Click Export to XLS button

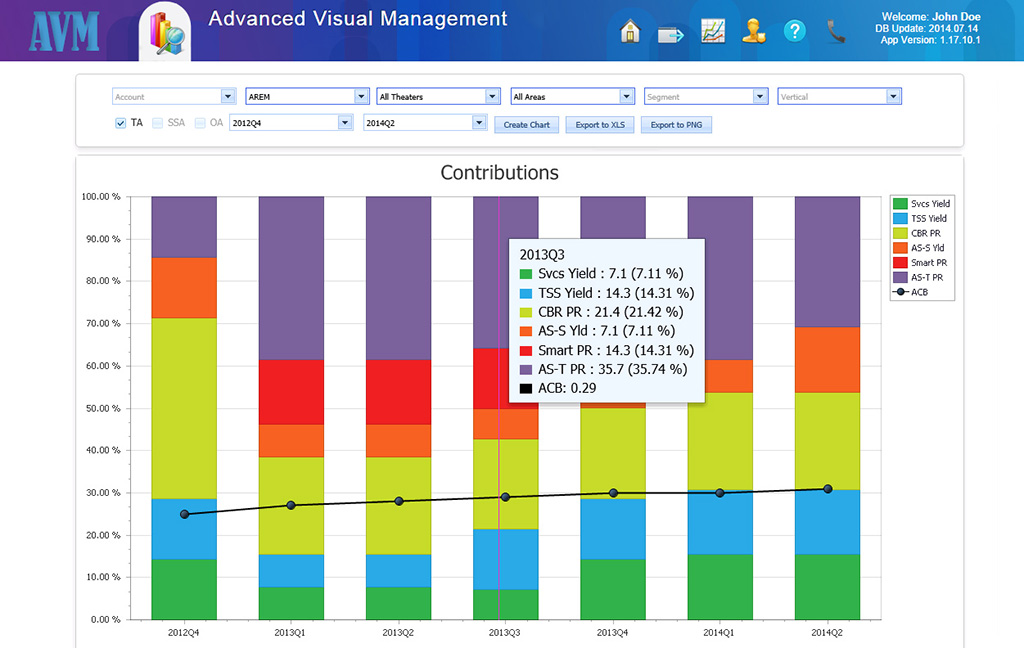(x=599, y=125)
